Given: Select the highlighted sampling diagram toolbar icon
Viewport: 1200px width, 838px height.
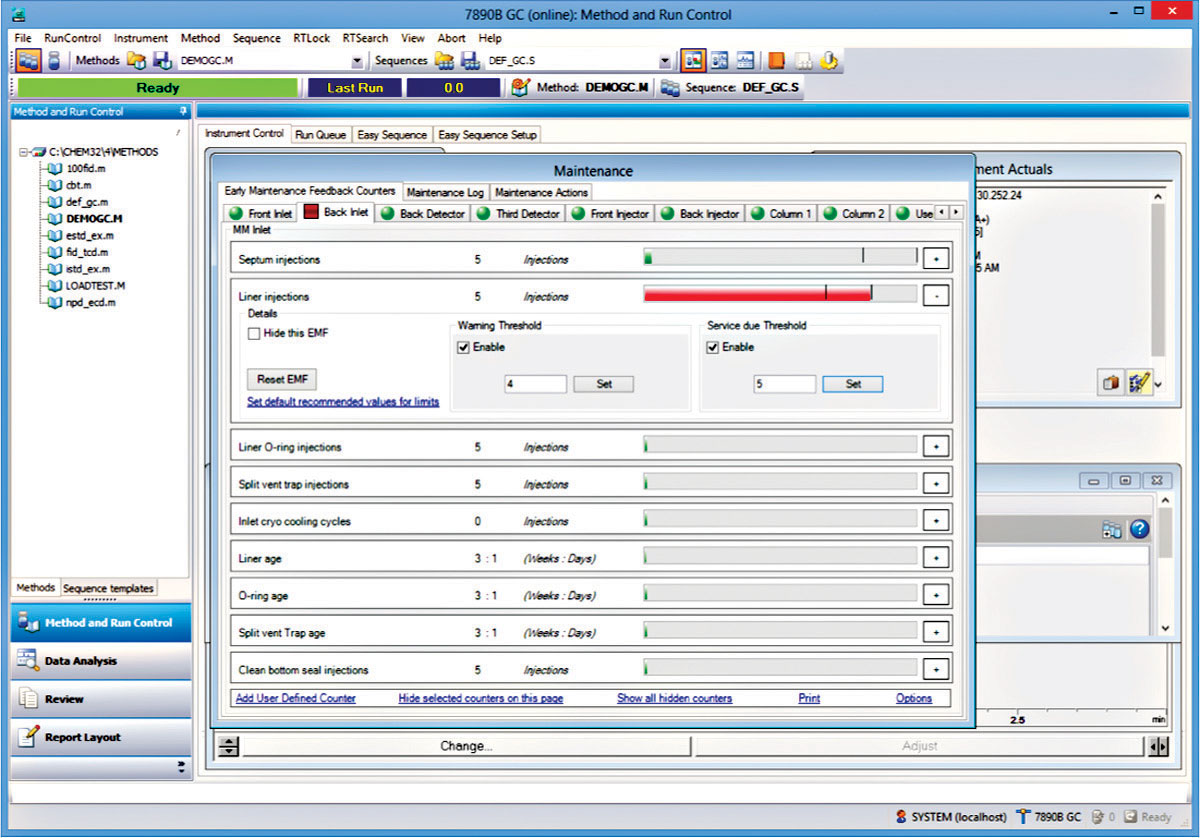Looking at the screenshot, I should (x=693, y=60).
